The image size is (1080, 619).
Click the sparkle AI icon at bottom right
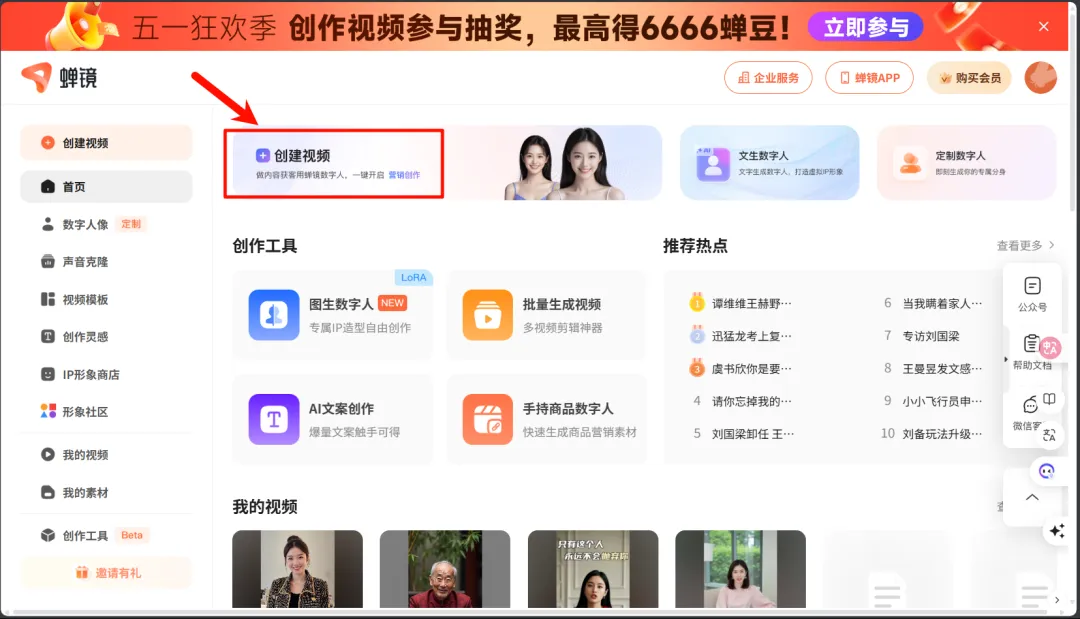point(1057,531)
